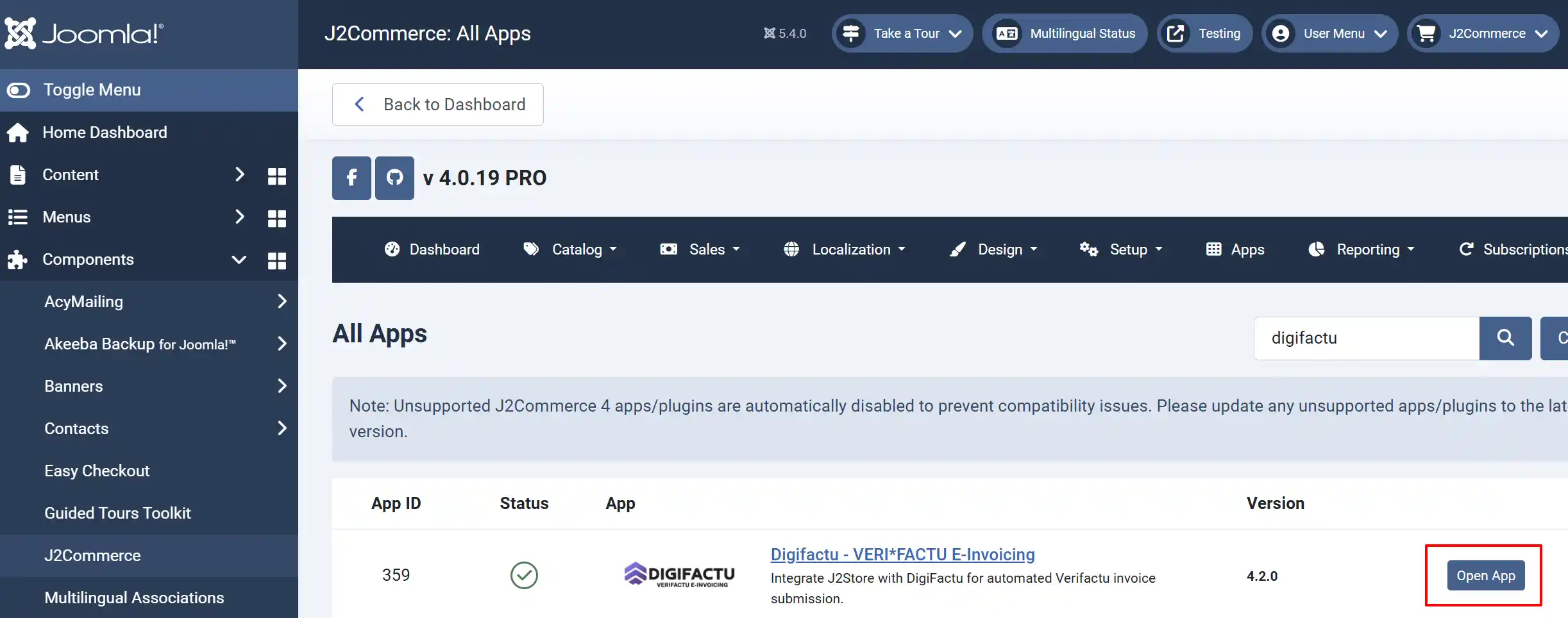Open the Menus dashboard grid icon
1568x618 pixels.
pos(276,218)
